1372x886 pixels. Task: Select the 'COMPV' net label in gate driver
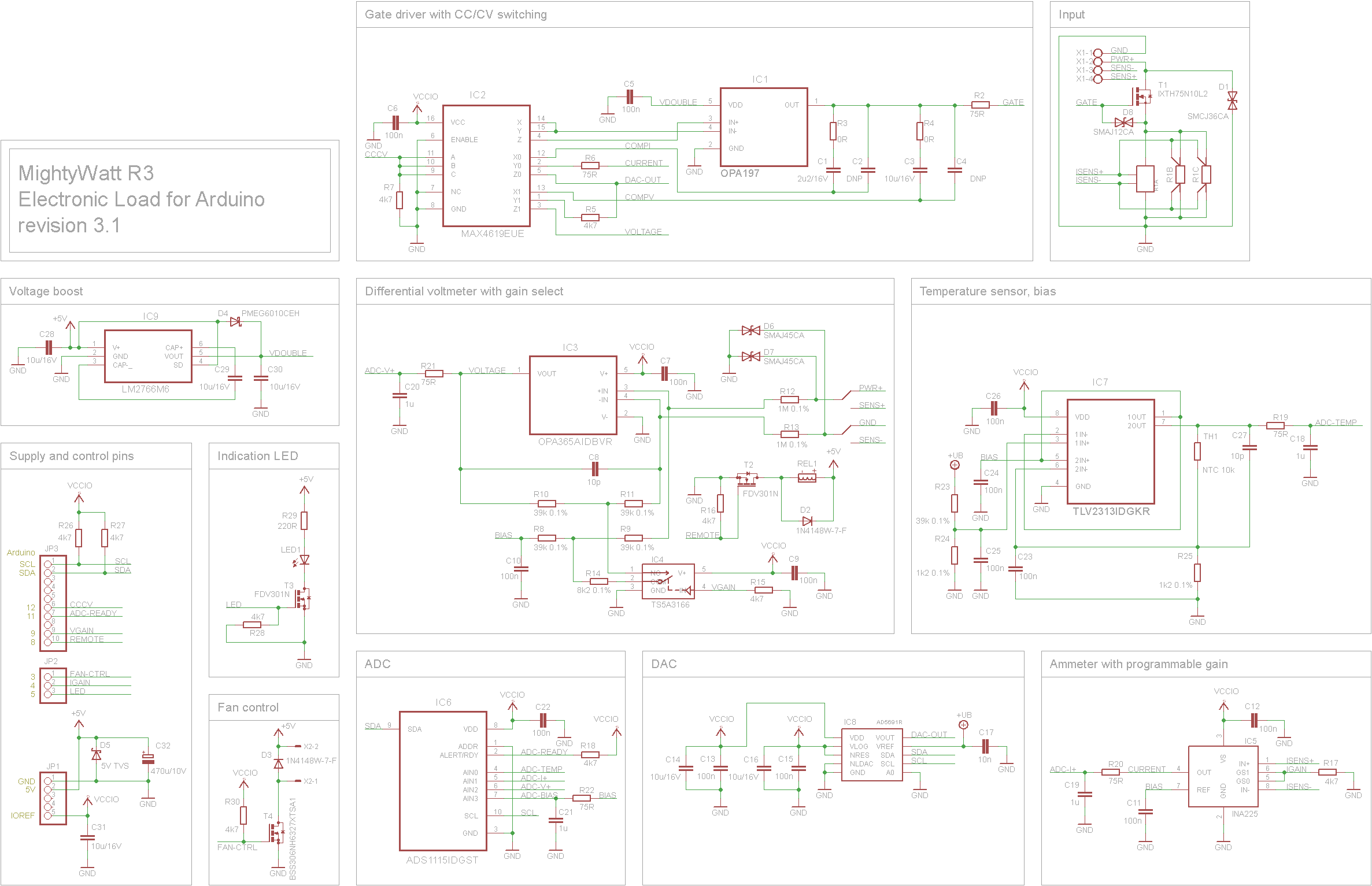point(639,197)
